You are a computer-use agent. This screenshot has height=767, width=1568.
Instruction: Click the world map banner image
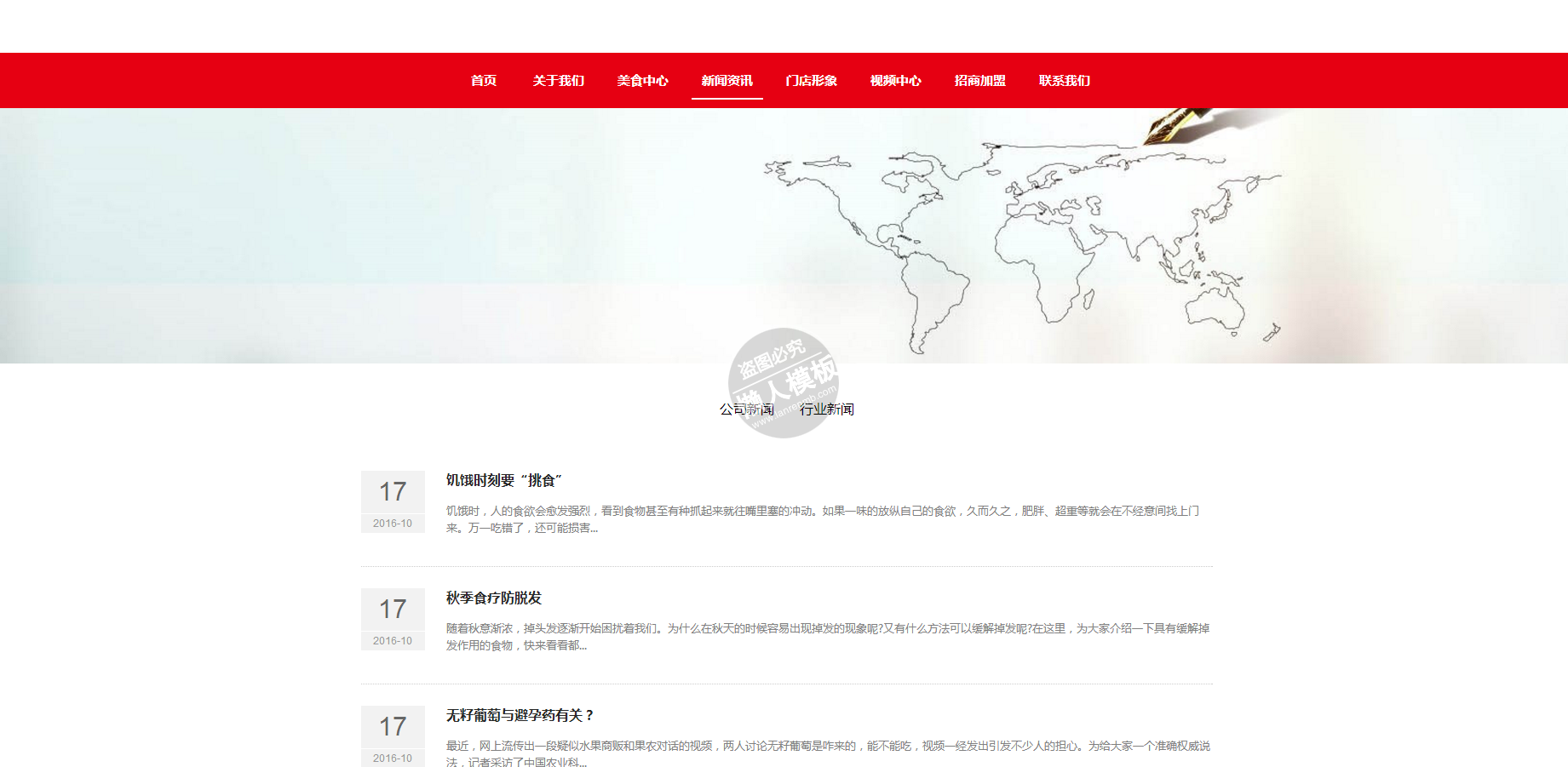point(784,236)
